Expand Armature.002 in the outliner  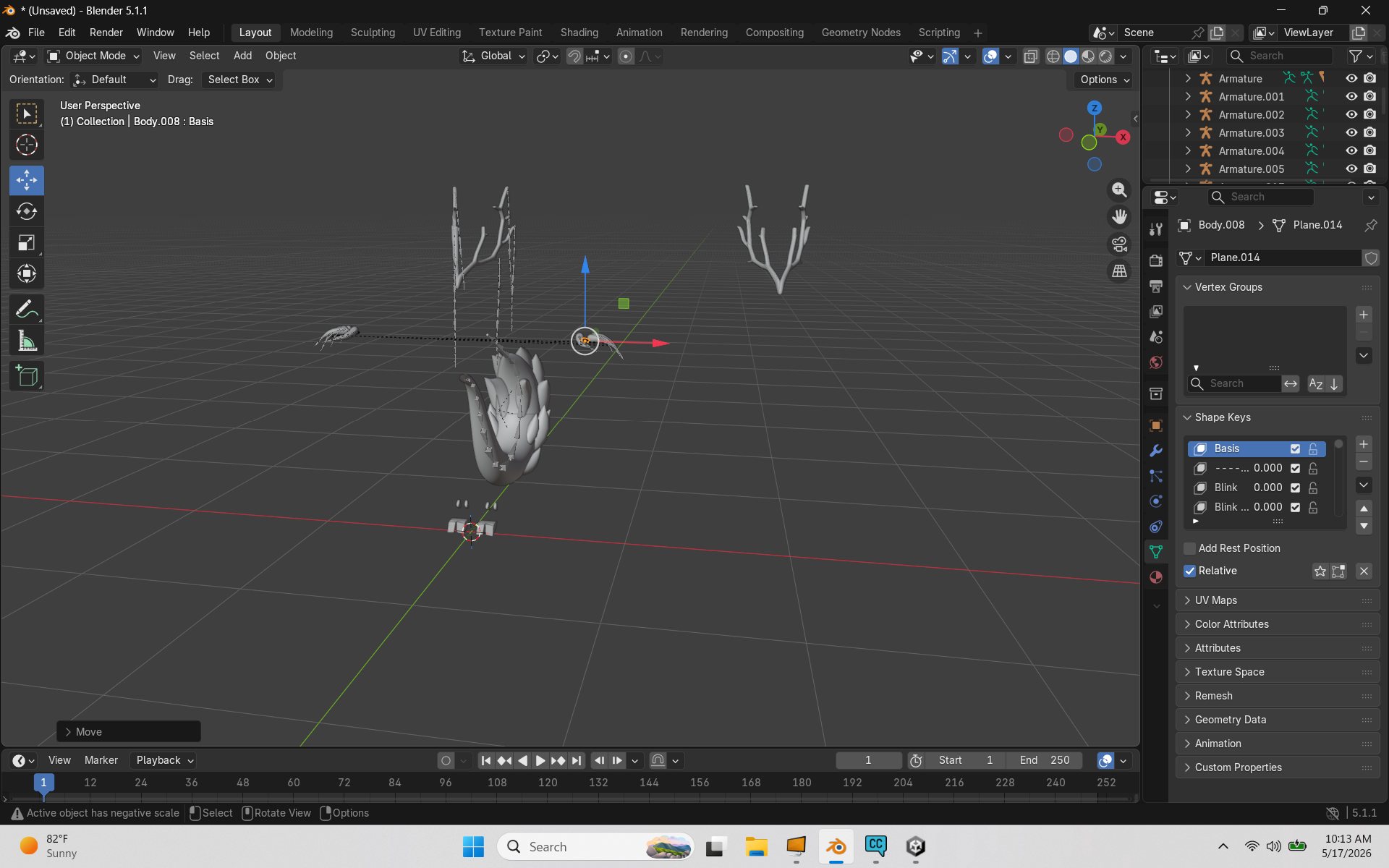coord(1188,114)
